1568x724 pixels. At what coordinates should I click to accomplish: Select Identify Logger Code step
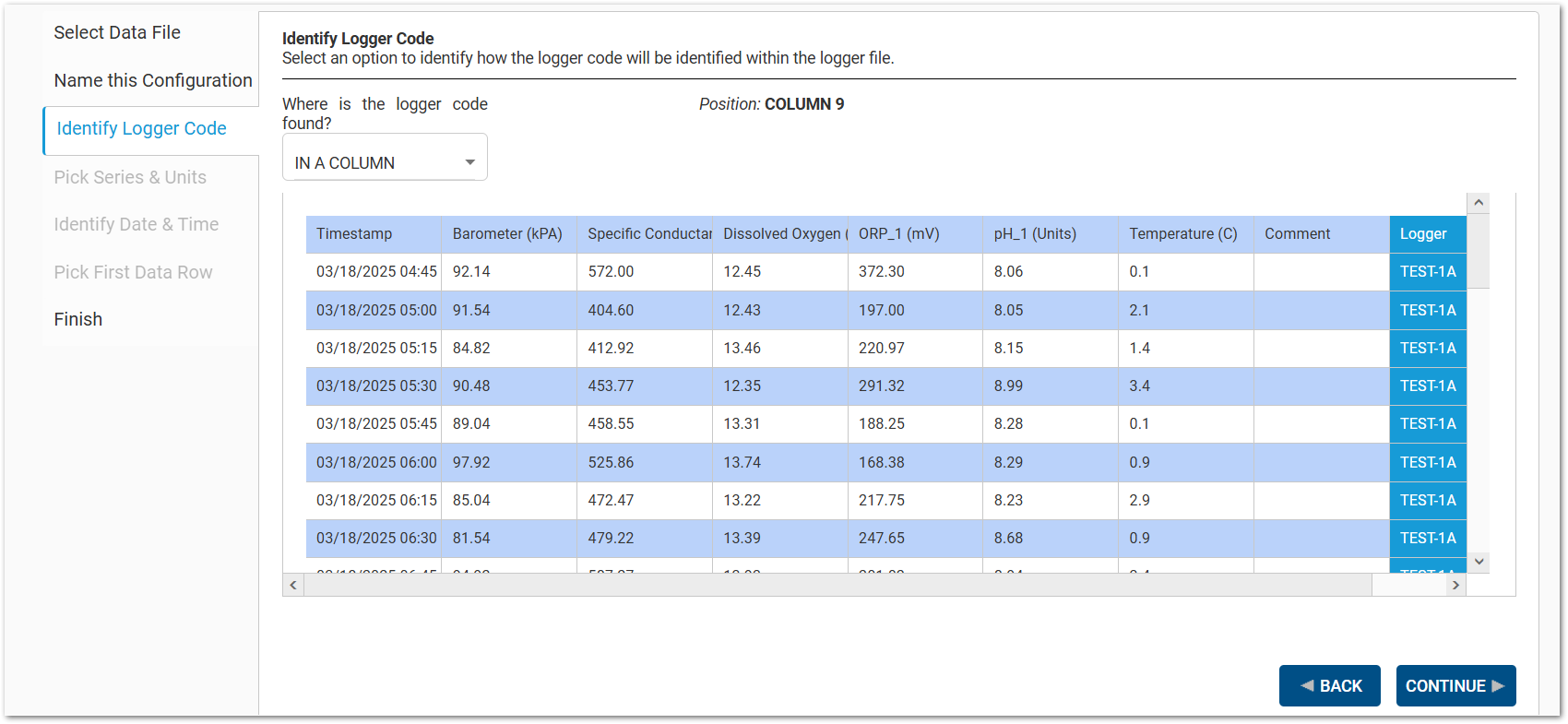(141, 128)
